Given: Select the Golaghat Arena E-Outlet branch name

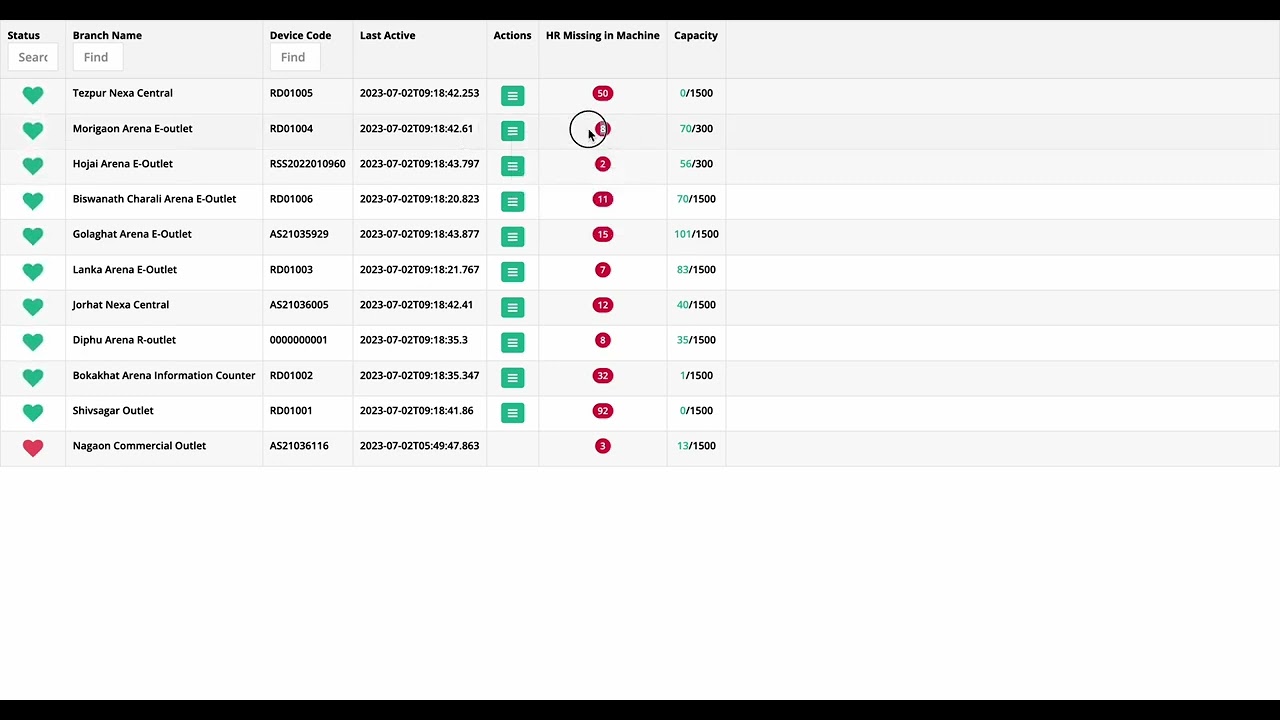Looking at the screenshot, I should (132, 234).
